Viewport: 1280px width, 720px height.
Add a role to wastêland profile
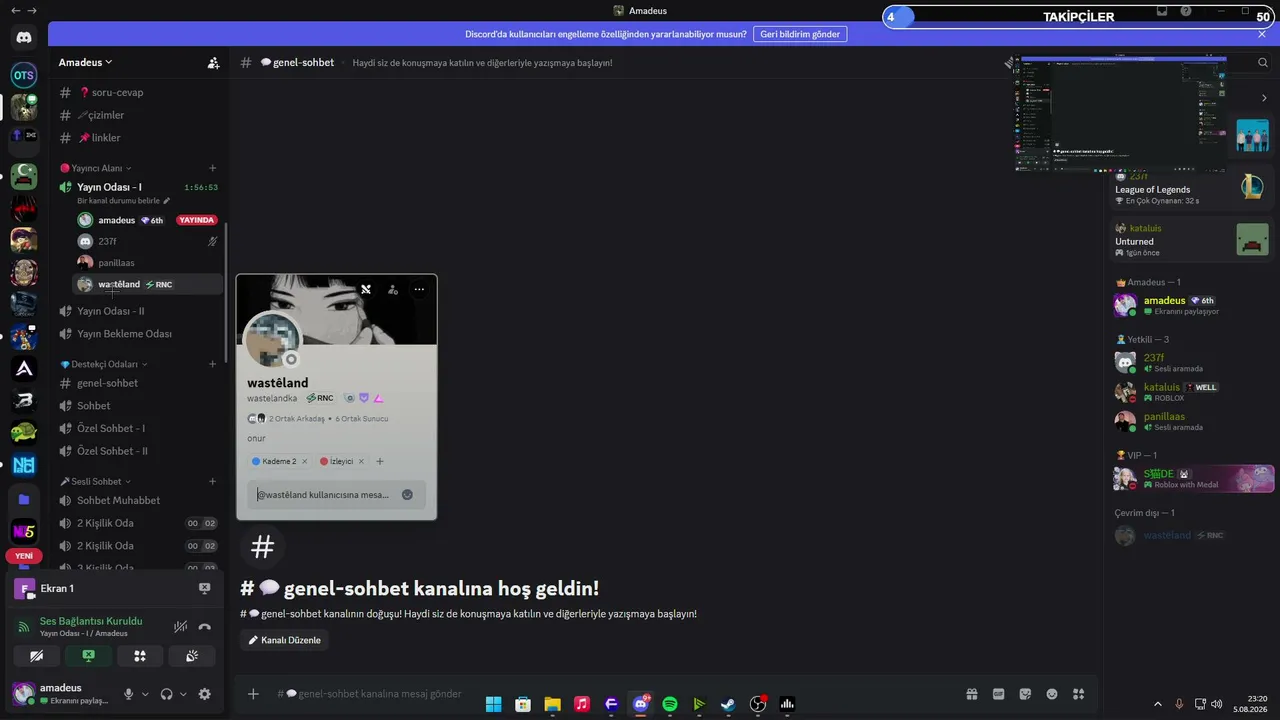tap(380, 462)
